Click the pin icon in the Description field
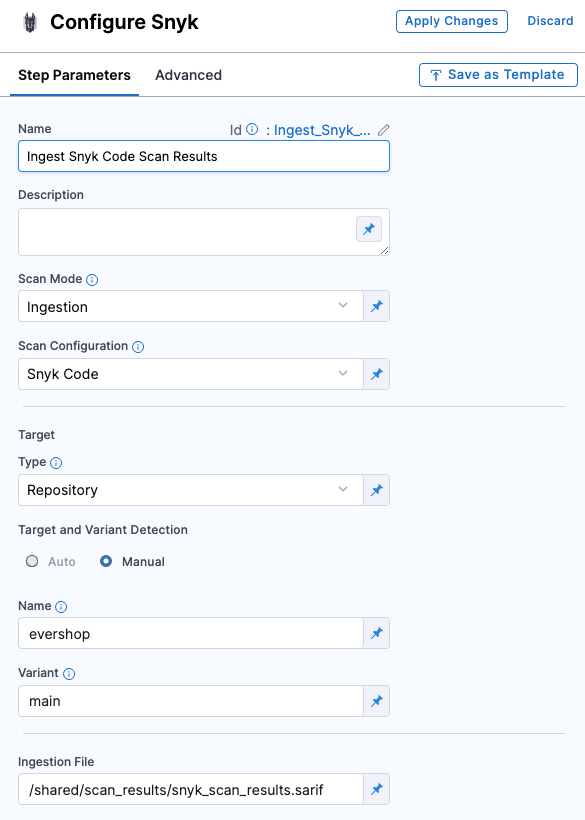585x820 pixels. pyautogui.click(x=369, y=229)
